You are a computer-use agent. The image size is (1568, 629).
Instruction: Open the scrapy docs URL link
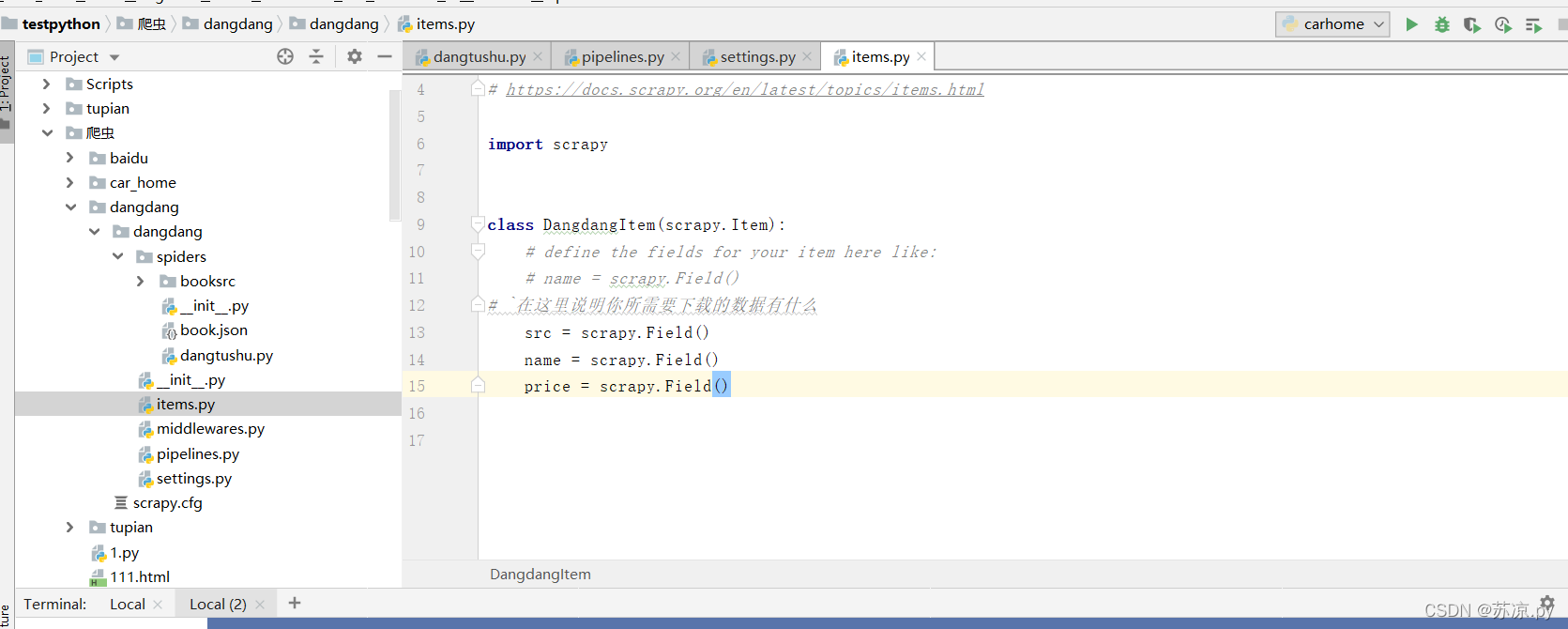click(745, 89)
